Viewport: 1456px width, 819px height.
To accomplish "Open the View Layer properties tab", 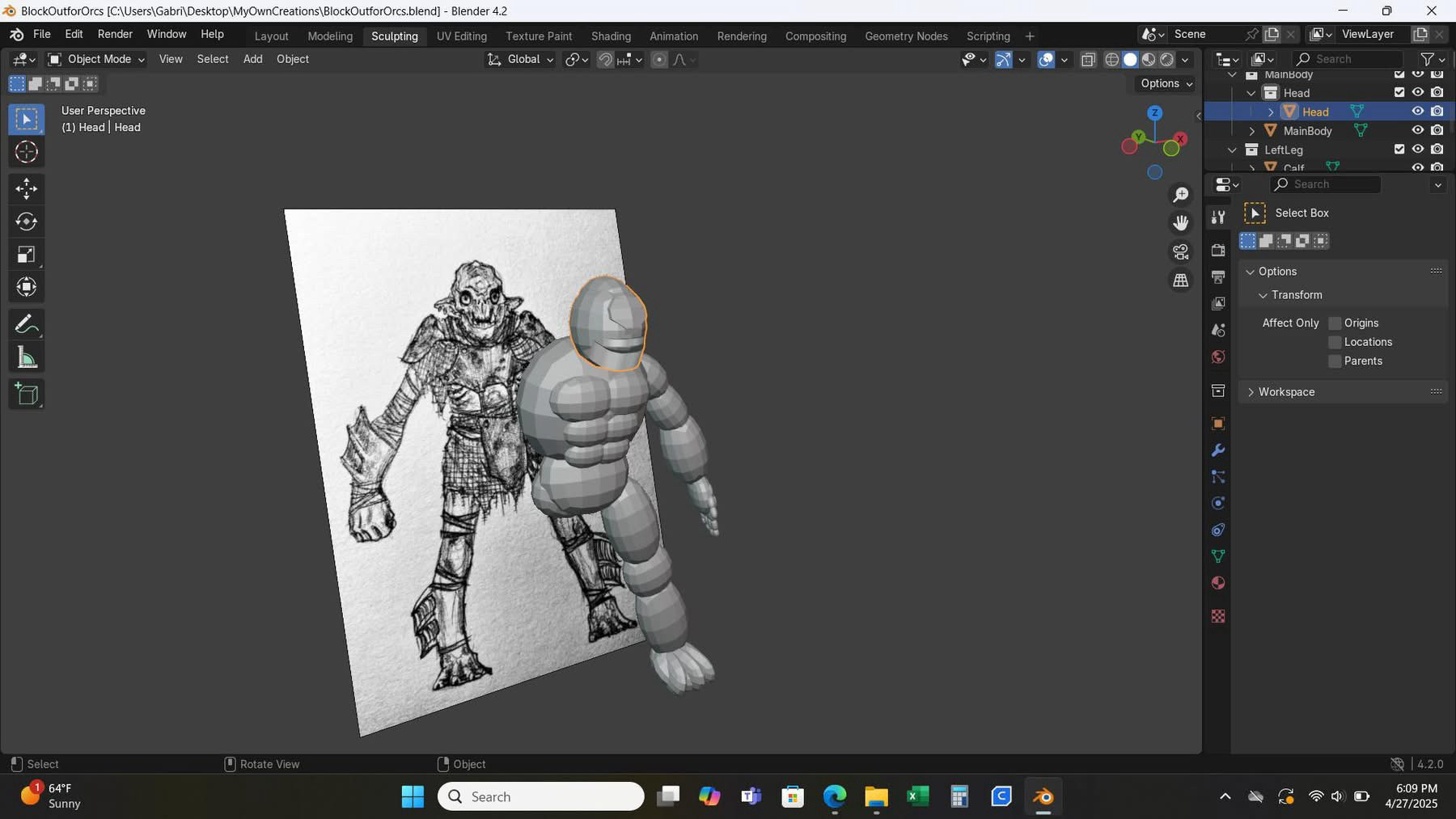I will [1218, 304].
